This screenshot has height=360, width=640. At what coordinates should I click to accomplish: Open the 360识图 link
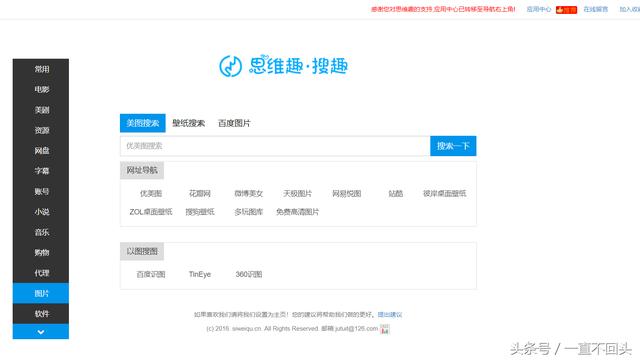249,274
